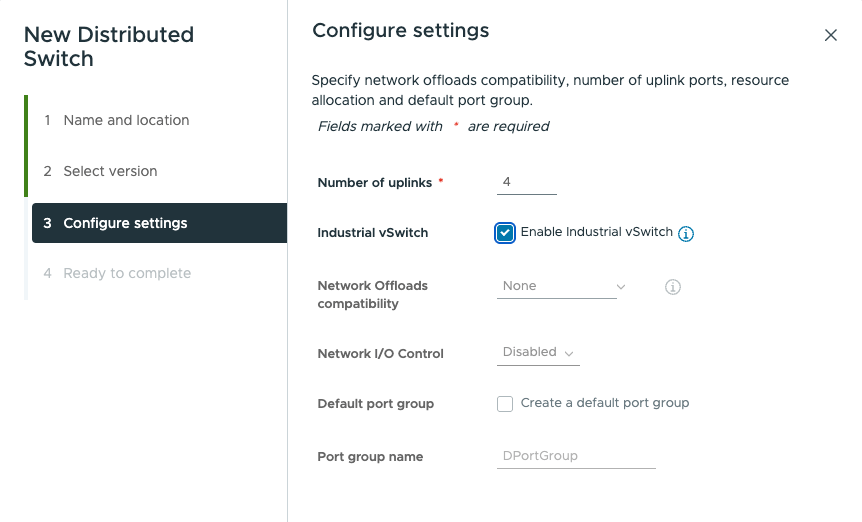Click the Number of uplinks label
The width and height of the screenshot is (862, 522).
click(x=375, y=183)
